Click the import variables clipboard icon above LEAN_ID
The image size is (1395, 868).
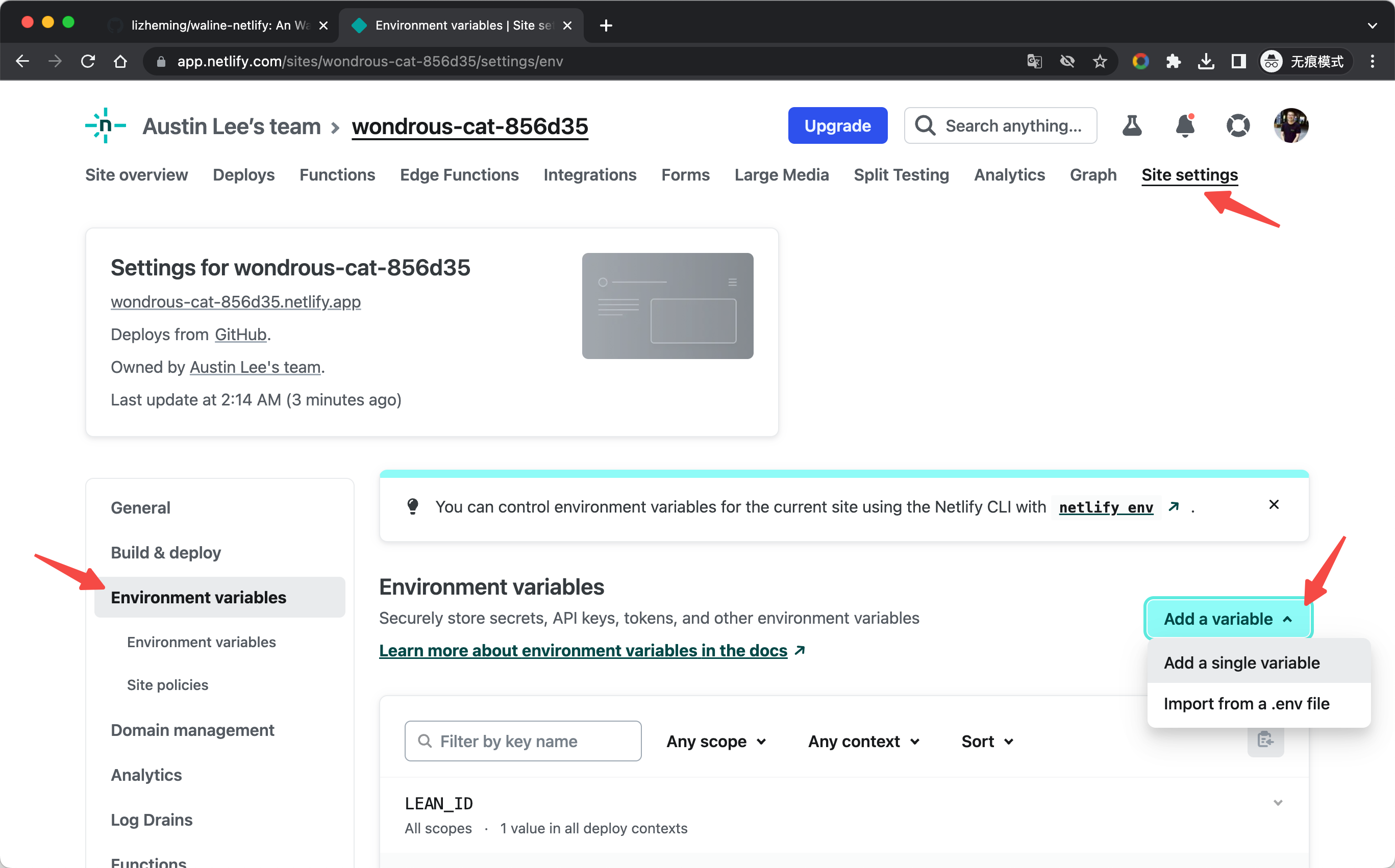point(1266,741)
